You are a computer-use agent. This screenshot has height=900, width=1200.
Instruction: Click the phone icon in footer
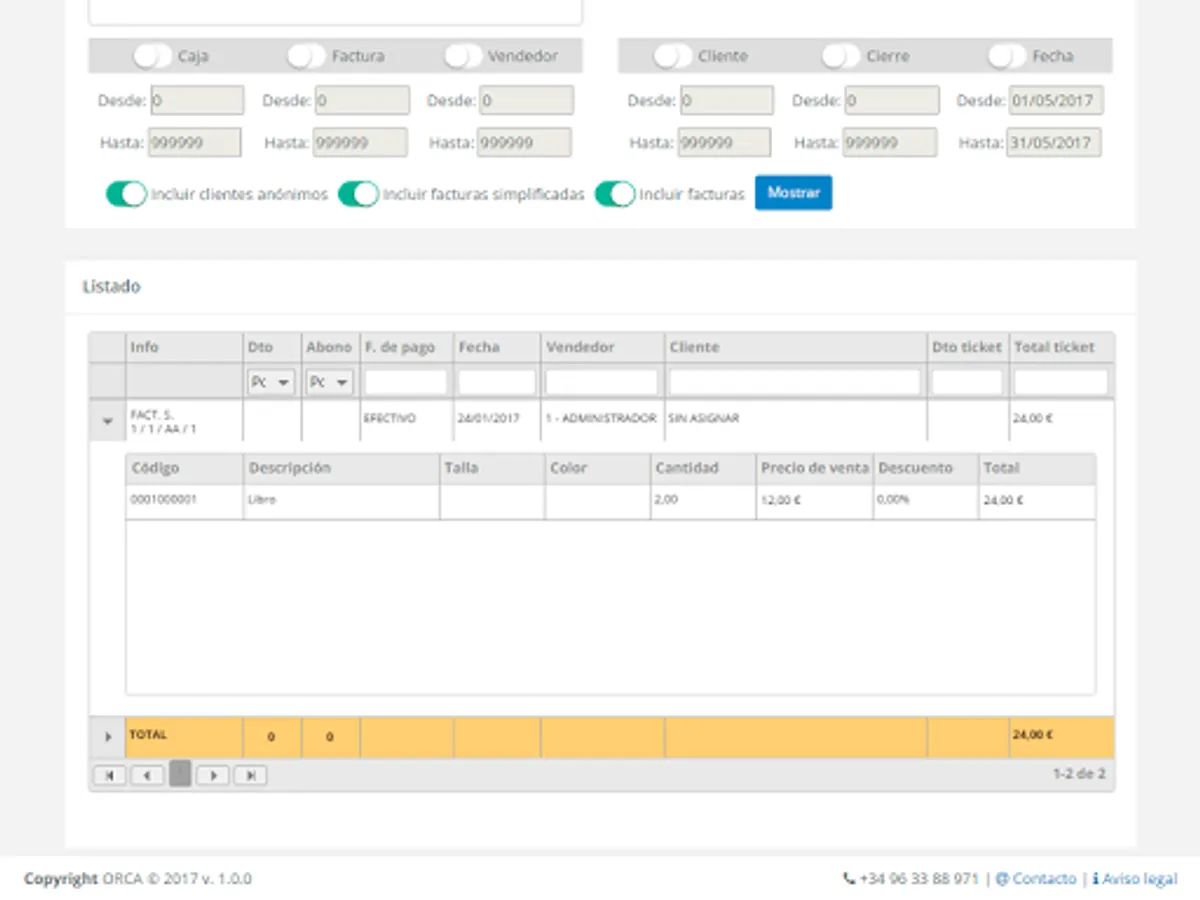tap(850, 879)
